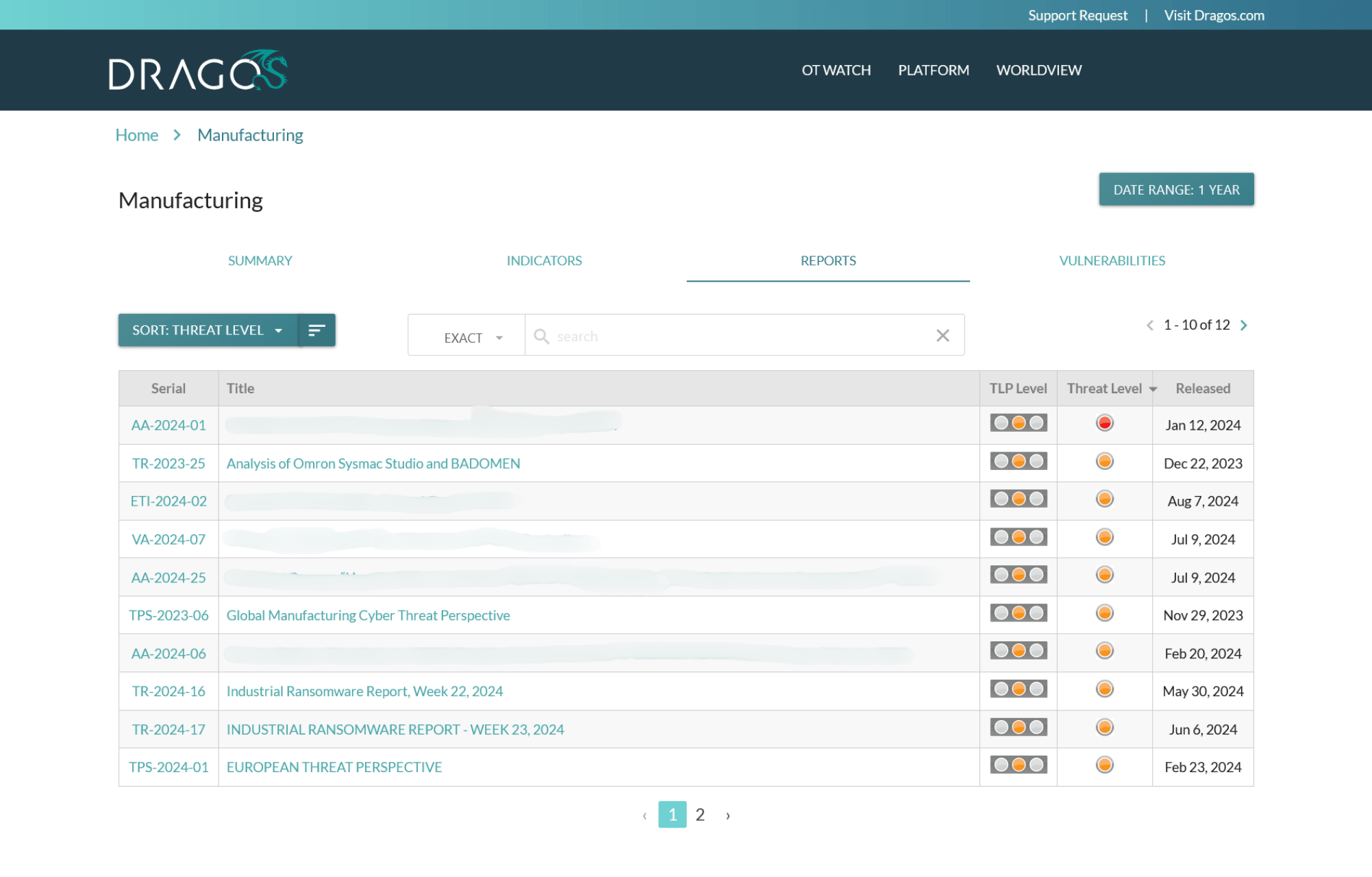
Task: Click the threat level icon for VA-2024-07
Action: (x=1104, y=537)
